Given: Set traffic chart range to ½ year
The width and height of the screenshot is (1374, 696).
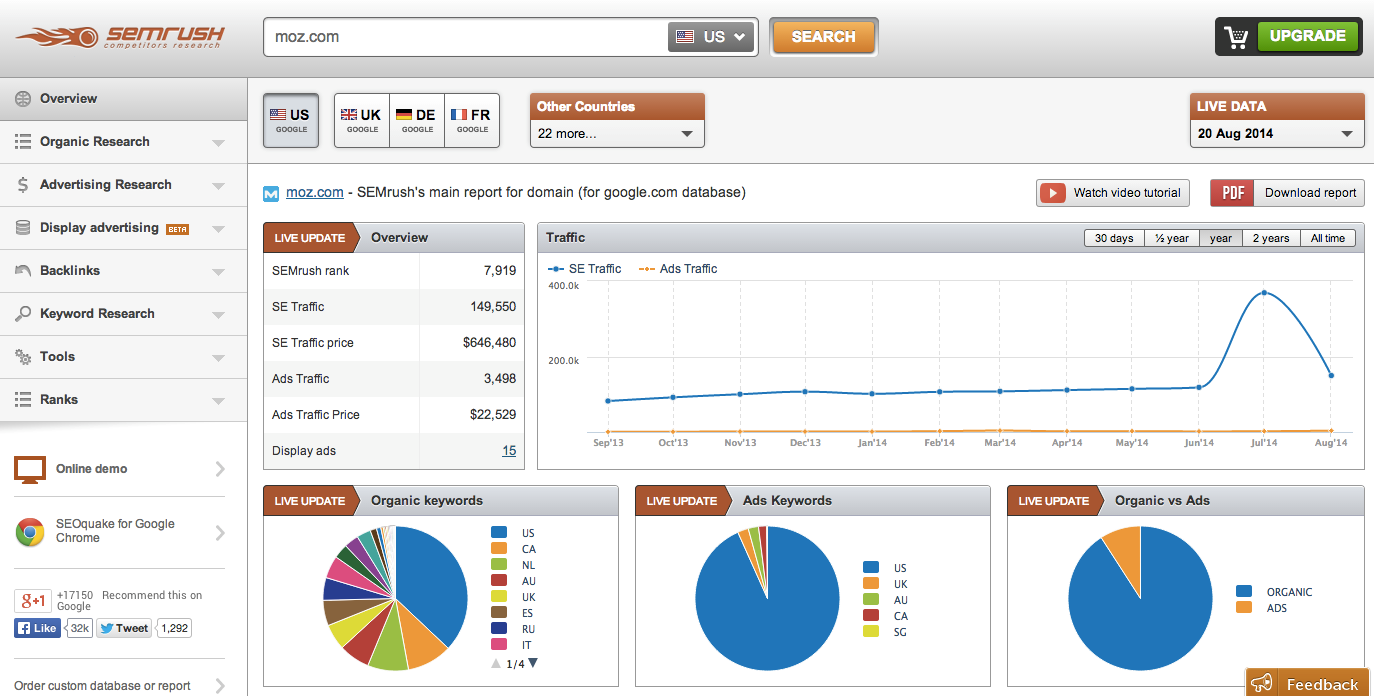Looking at the screenshot, I should [x=1171, y=238].
